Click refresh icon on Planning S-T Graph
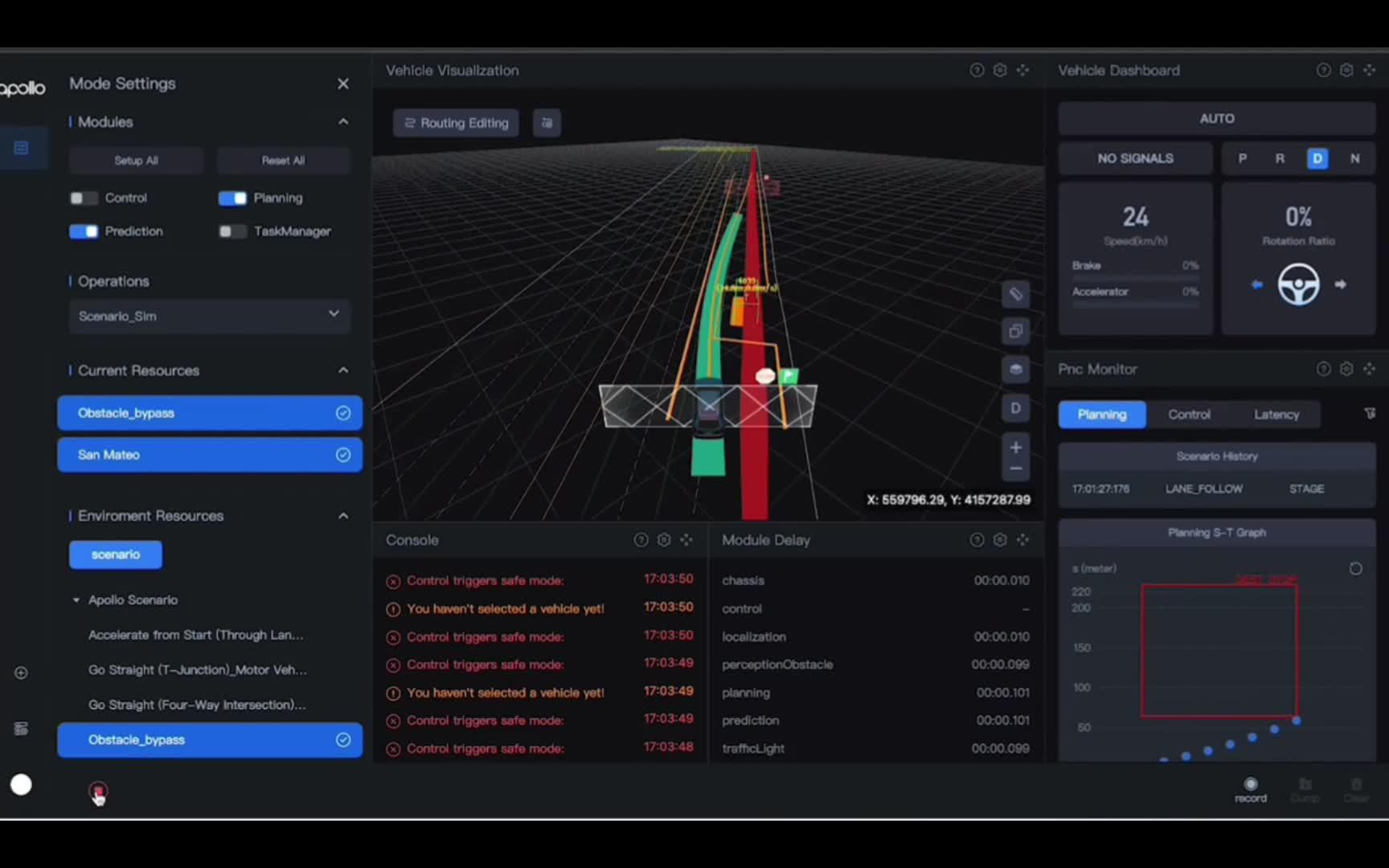1389x868 pixels. coord(1356,569)
